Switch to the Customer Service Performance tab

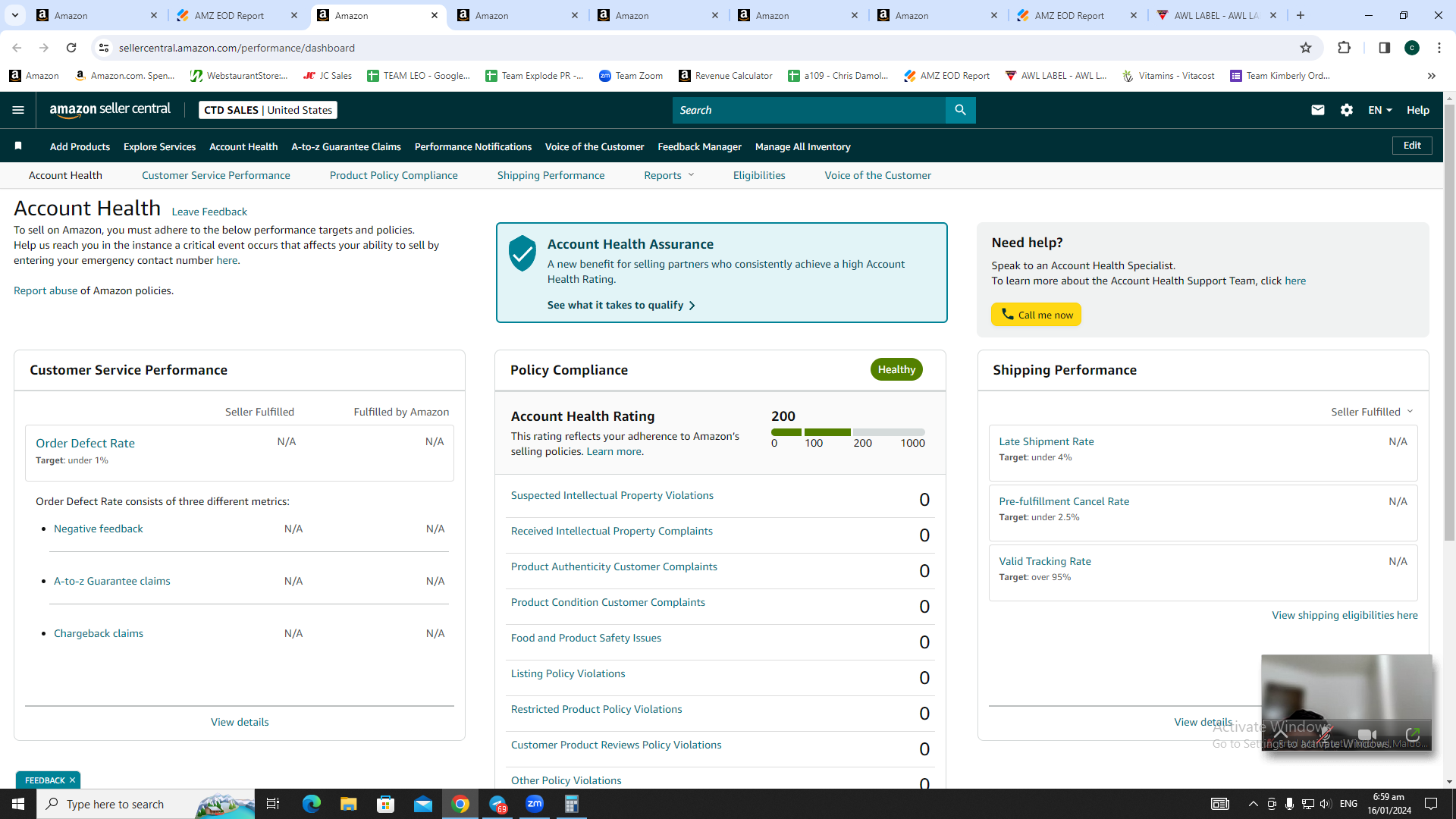(x=215, y=175)
